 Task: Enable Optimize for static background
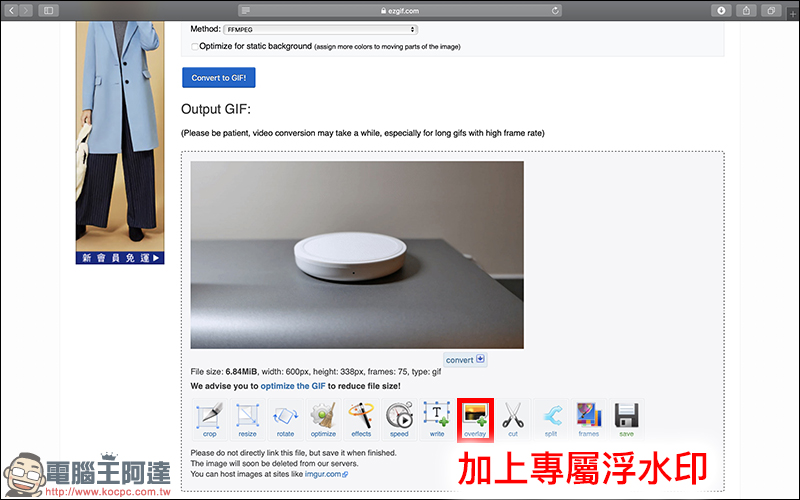point(194,46)
